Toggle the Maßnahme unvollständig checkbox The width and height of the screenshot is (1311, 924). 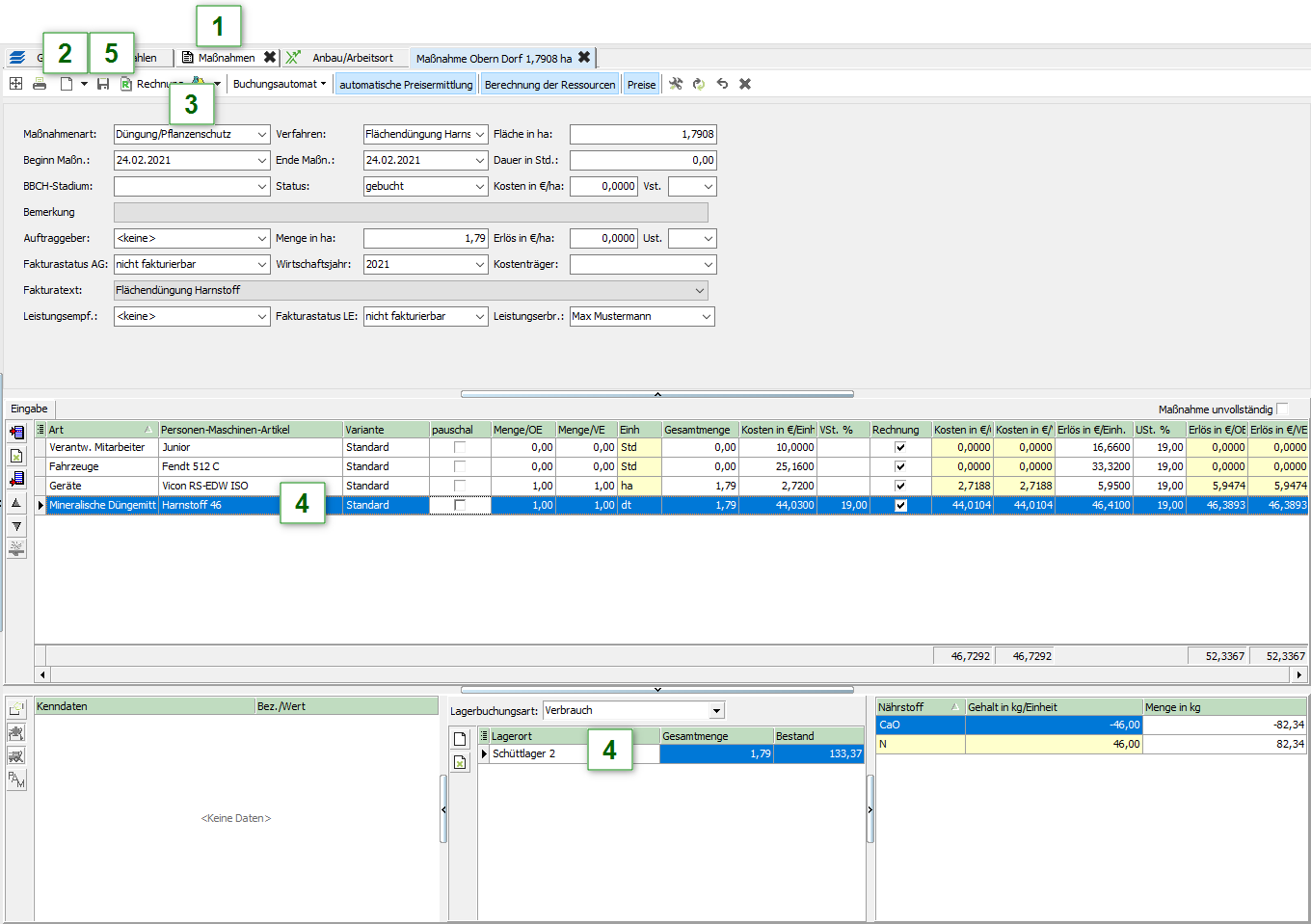point(1281,409)
